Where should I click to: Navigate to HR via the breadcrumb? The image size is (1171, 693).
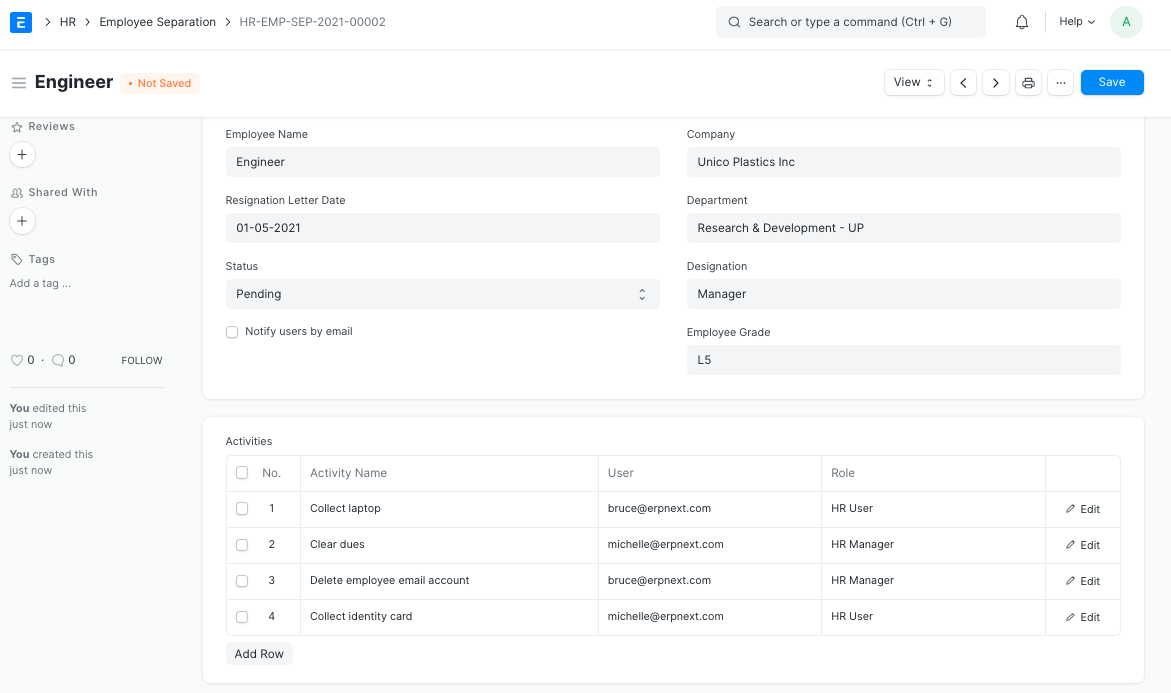point(67,21)
